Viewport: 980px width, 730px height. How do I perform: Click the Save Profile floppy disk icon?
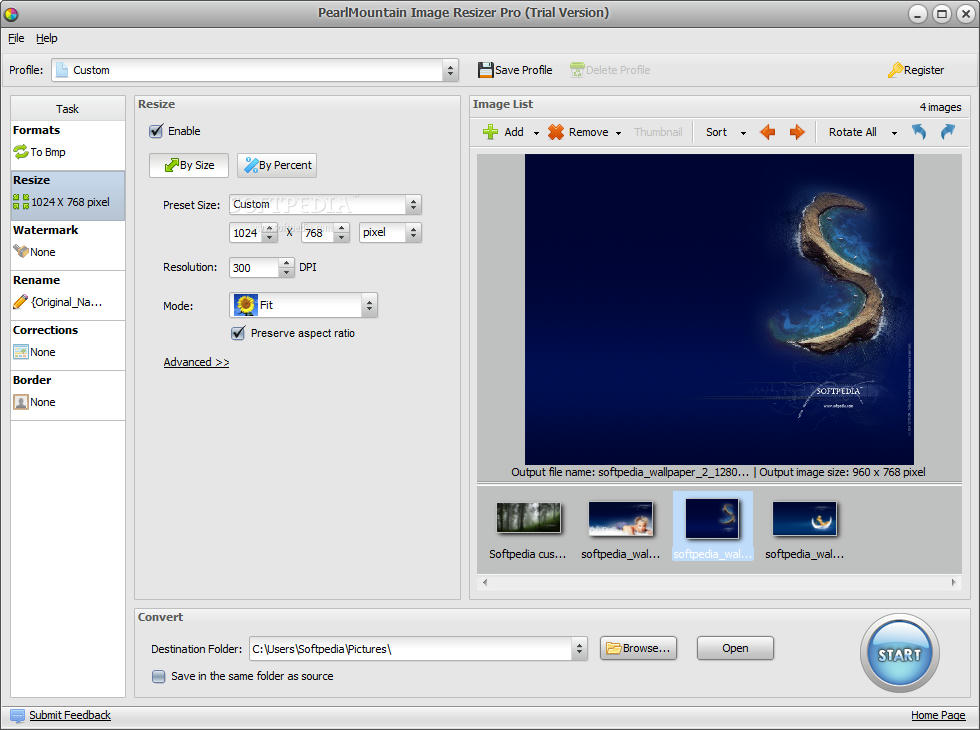click(x=486, y=70)
